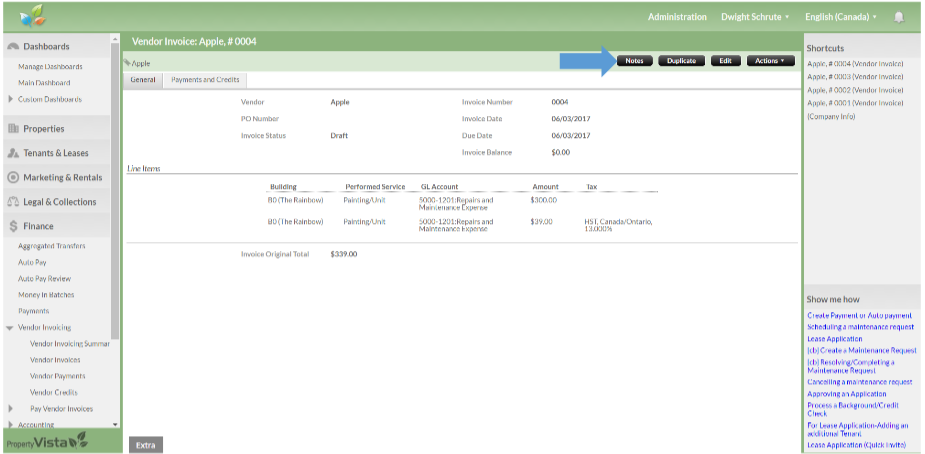Expand the Custom Dashboards tree item
Screen dimensions: 925x454
[10, 99]
